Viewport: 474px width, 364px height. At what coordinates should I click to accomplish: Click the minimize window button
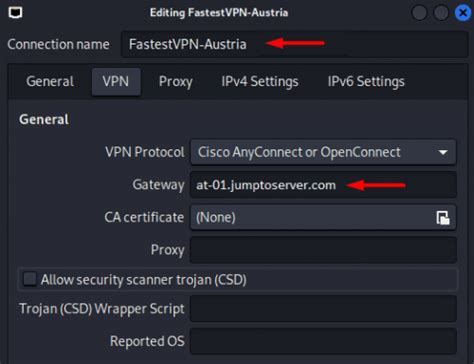419,13
